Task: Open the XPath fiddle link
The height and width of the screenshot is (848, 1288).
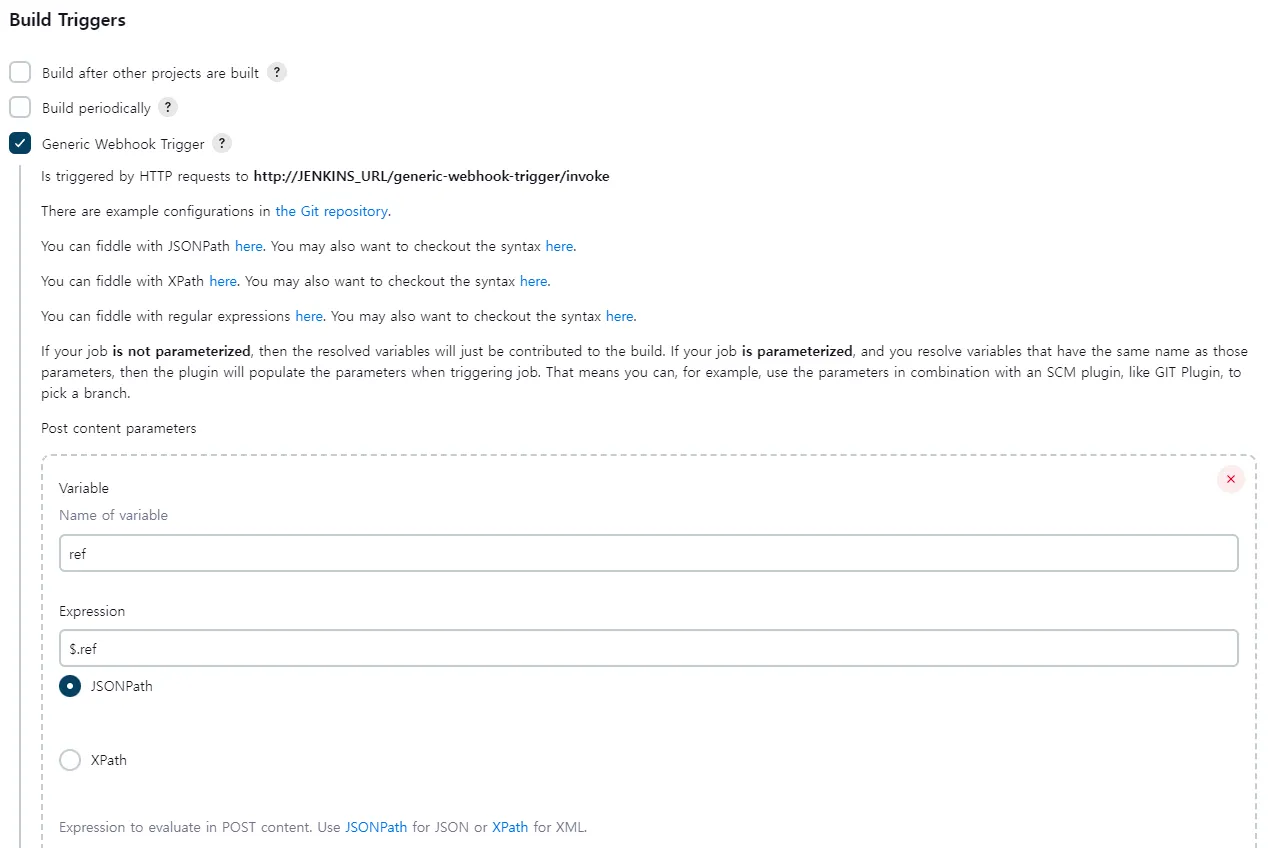Action: (222, 281)
